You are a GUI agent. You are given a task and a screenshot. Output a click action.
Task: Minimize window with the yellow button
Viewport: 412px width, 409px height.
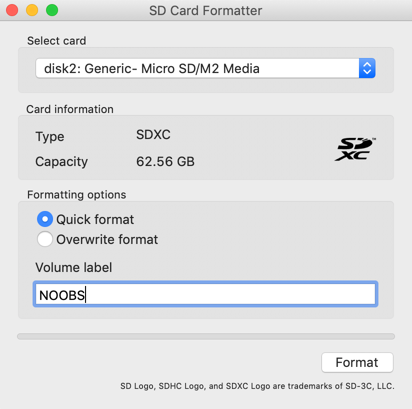click(x=32, y=10)
